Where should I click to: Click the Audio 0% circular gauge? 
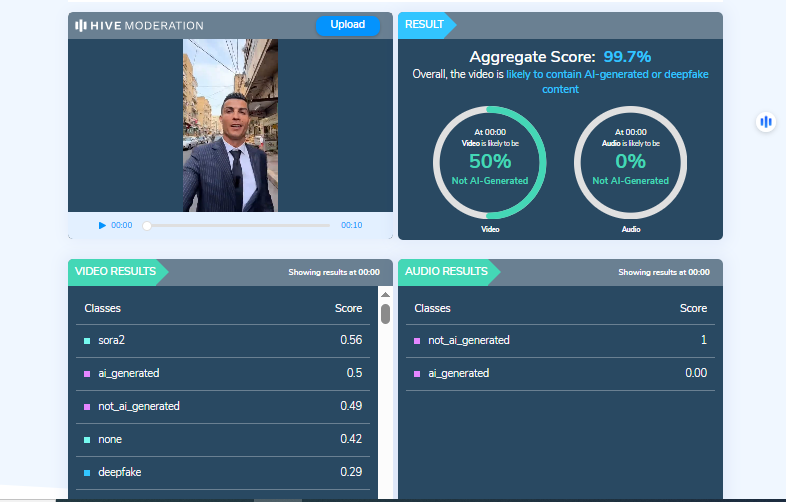pyautogui.click(x=630, y=161)
